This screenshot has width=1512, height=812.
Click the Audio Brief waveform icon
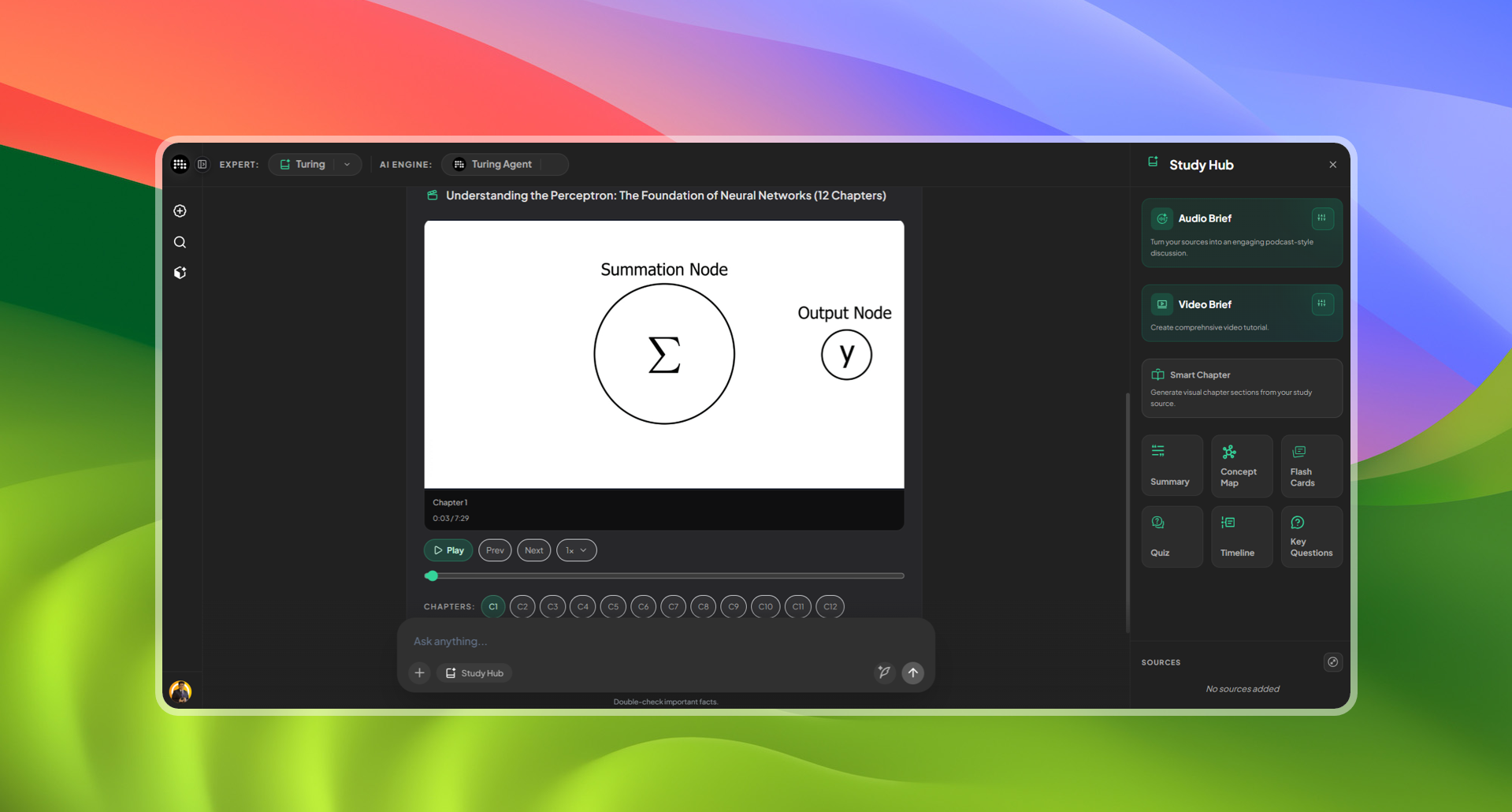(1162, 218)
